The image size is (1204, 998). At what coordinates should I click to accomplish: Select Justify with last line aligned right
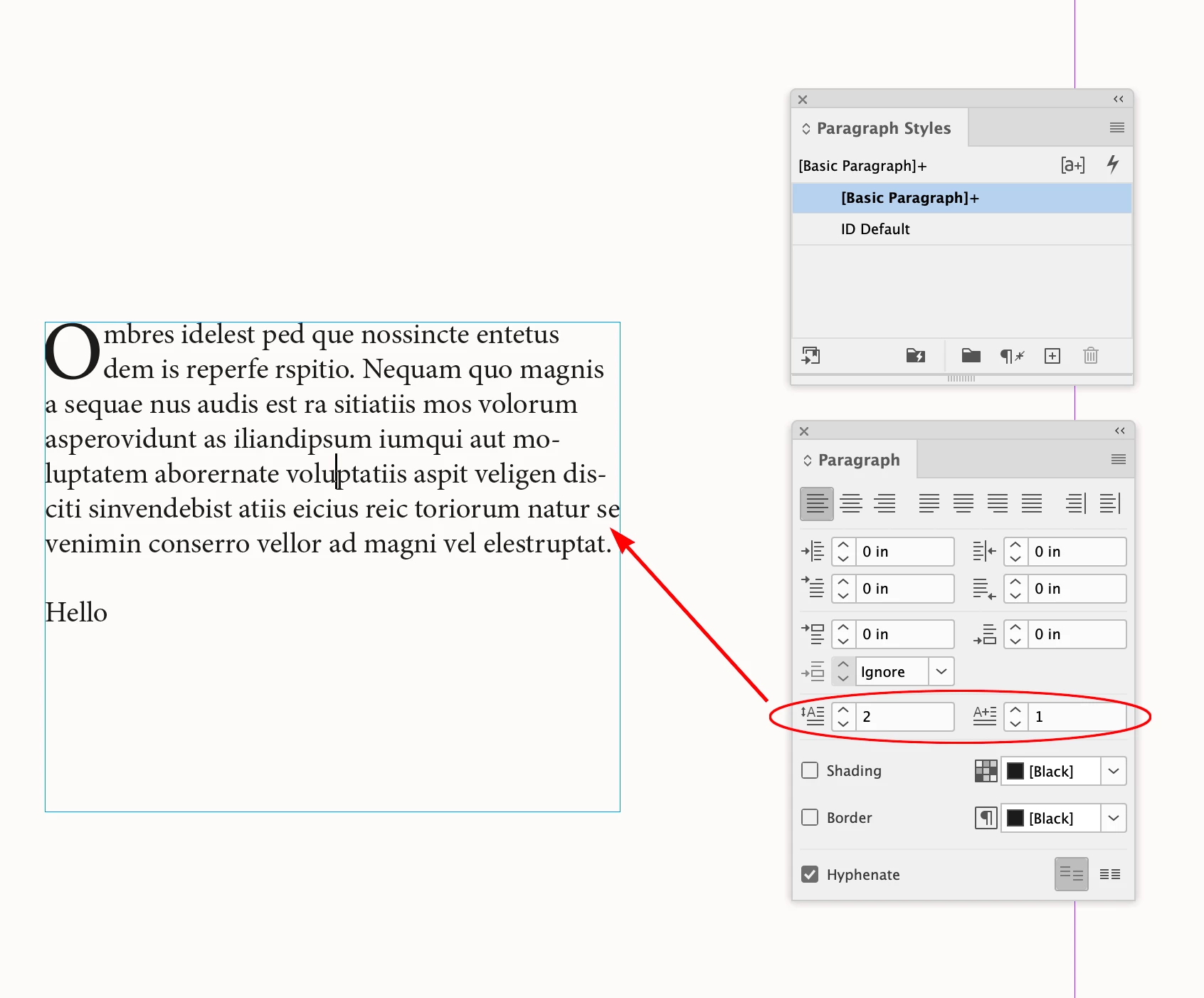click(997, 504)
